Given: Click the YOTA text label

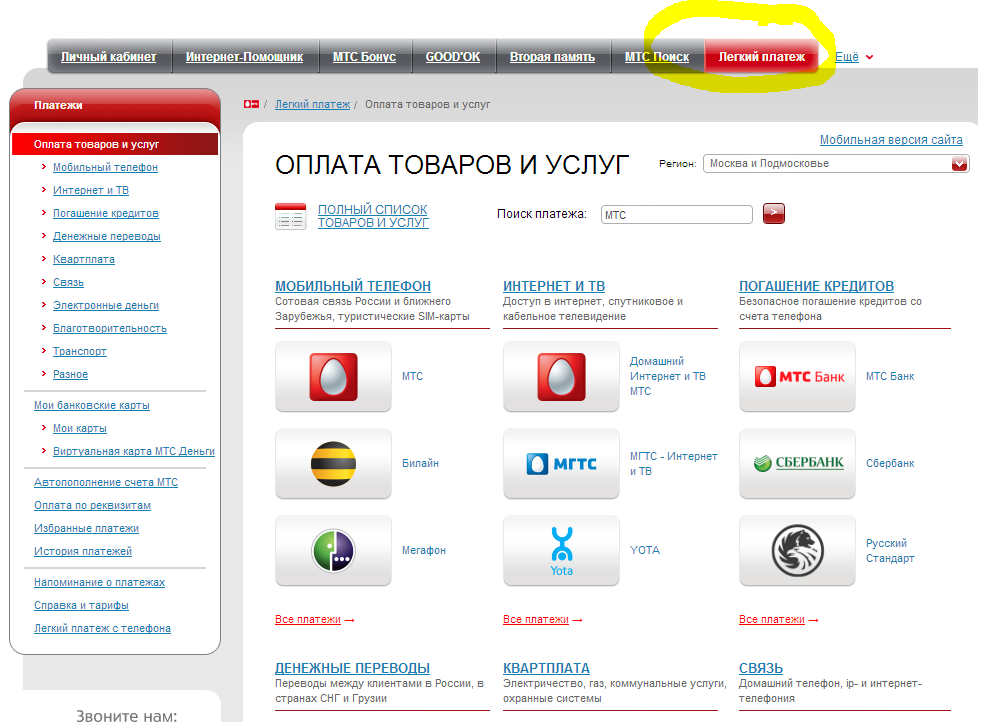Looking at the screenshot, I should (x=645, y=550).
